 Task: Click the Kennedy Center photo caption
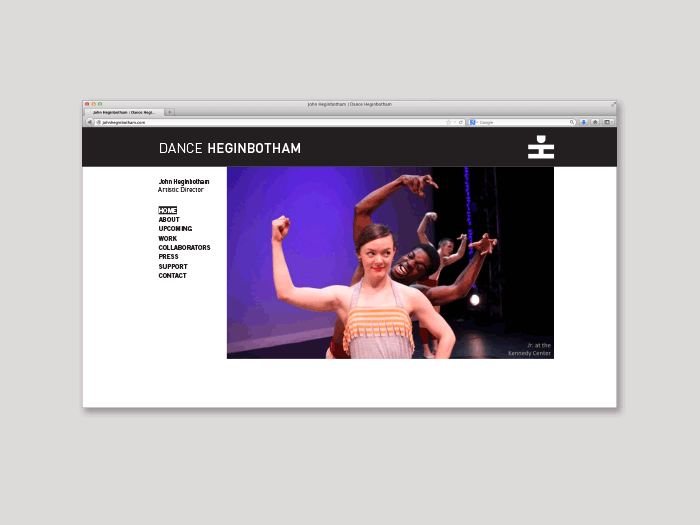(529, 349)
